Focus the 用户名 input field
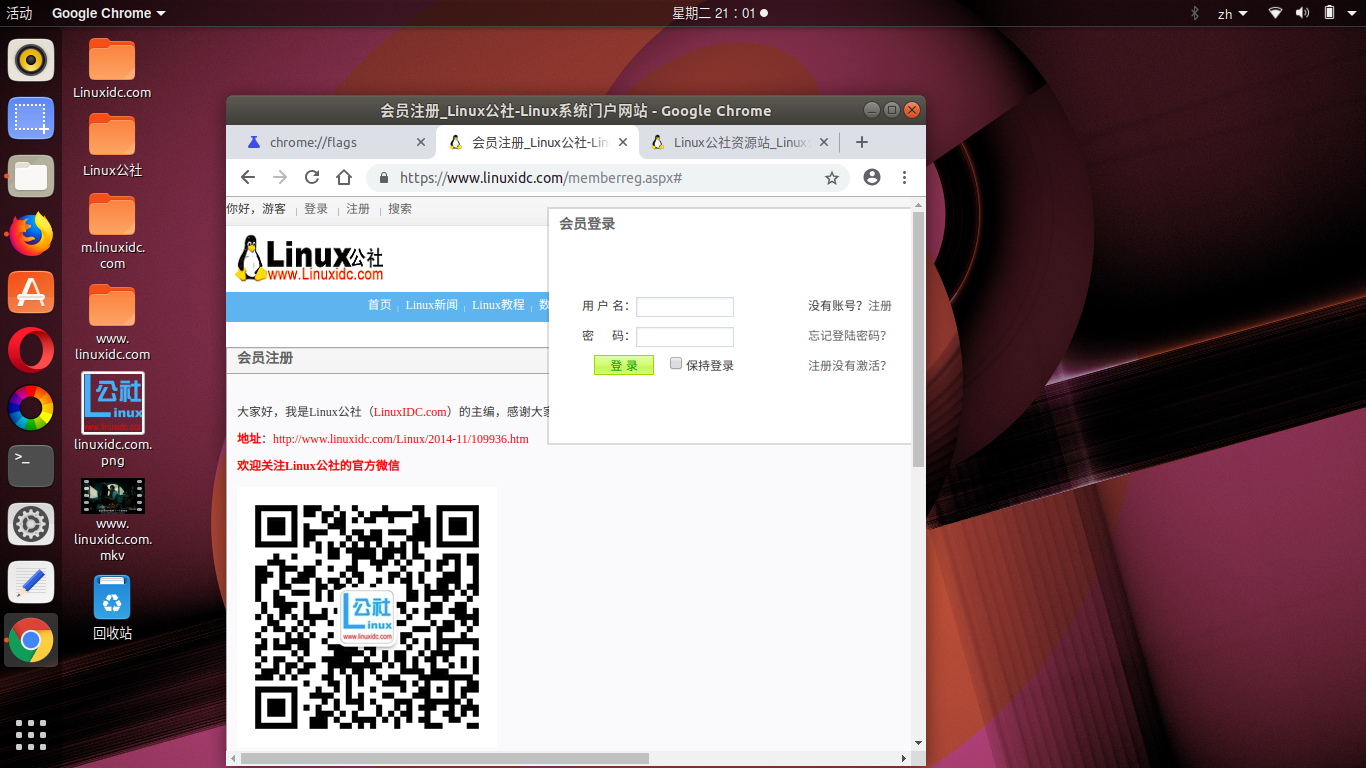 pyautogui.click(x=685, y=307)
